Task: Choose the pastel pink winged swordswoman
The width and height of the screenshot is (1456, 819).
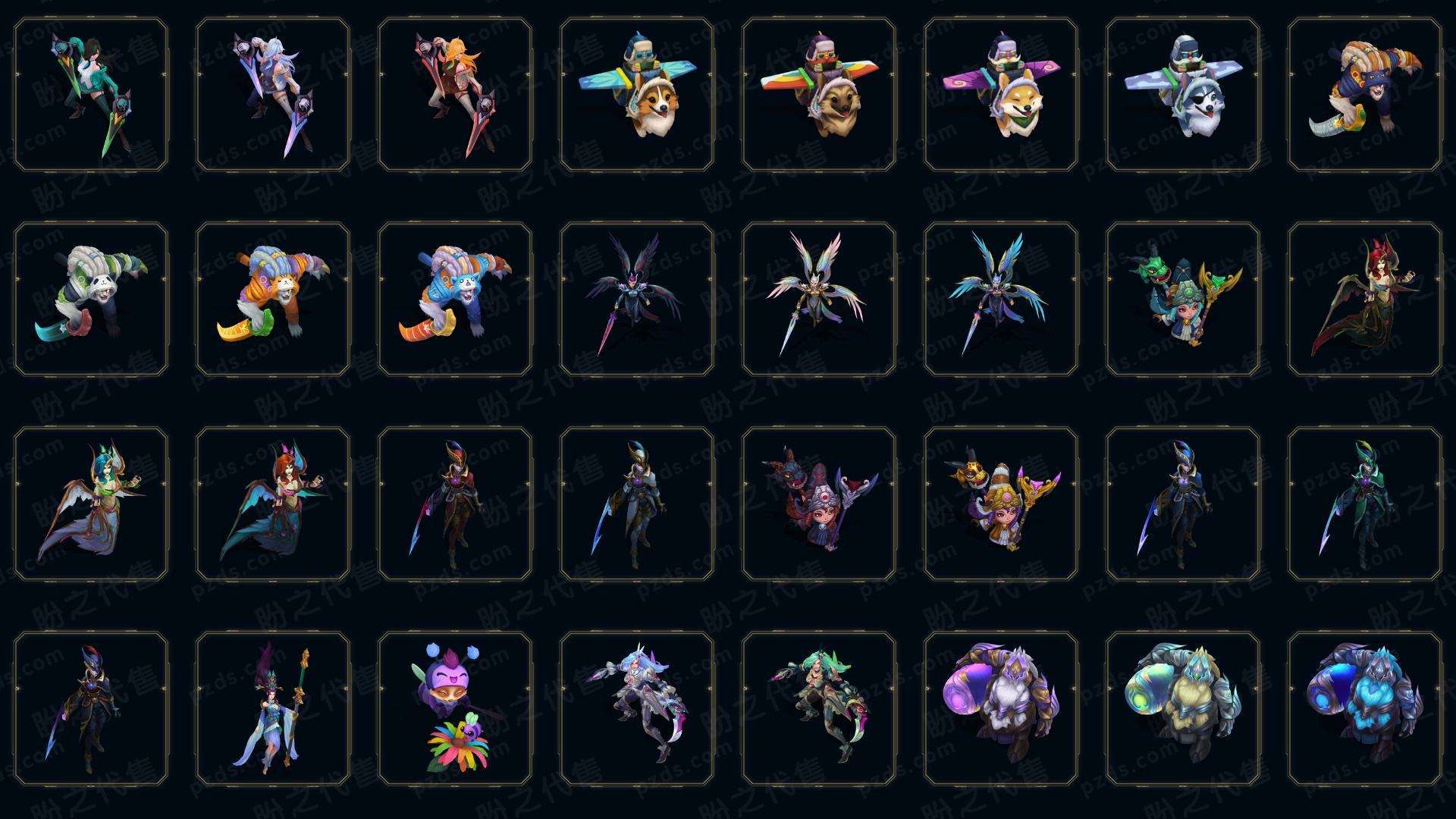Action: point(818,299)
